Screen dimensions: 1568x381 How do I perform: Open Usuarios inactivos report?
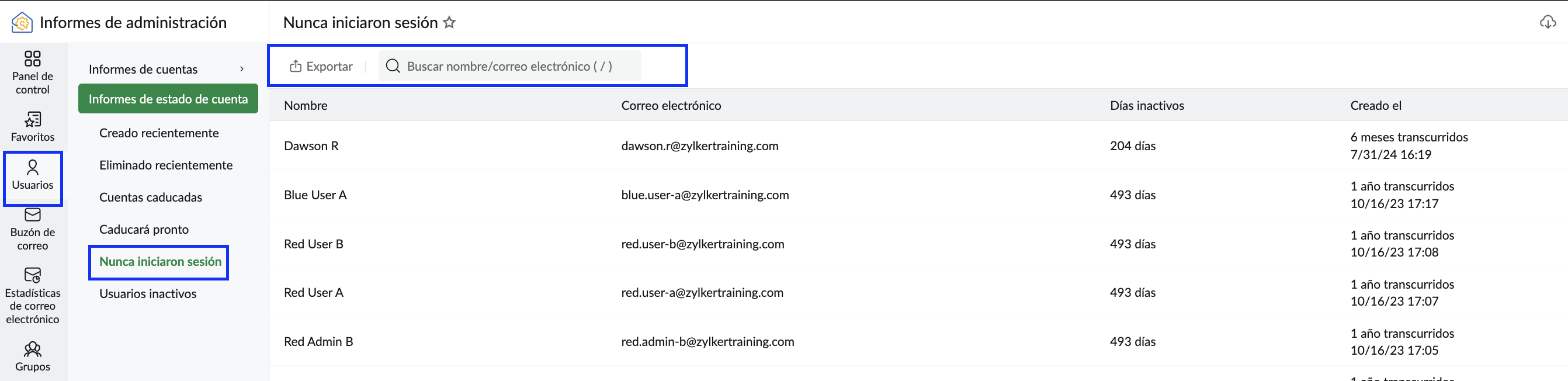(x=148, y=294)
